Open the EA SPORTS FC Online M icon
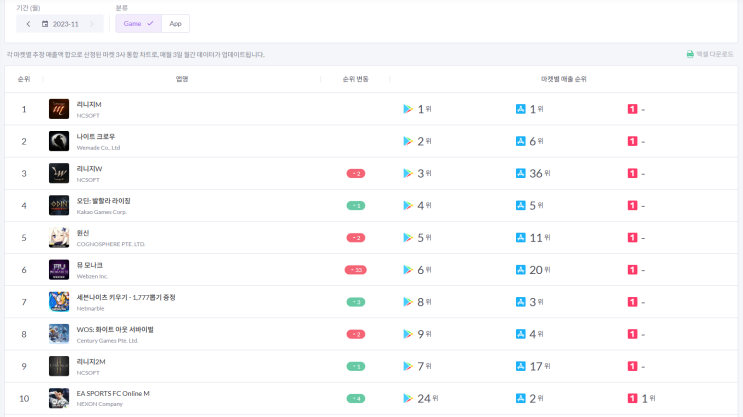743x417 pixels. tap(59, 398)
